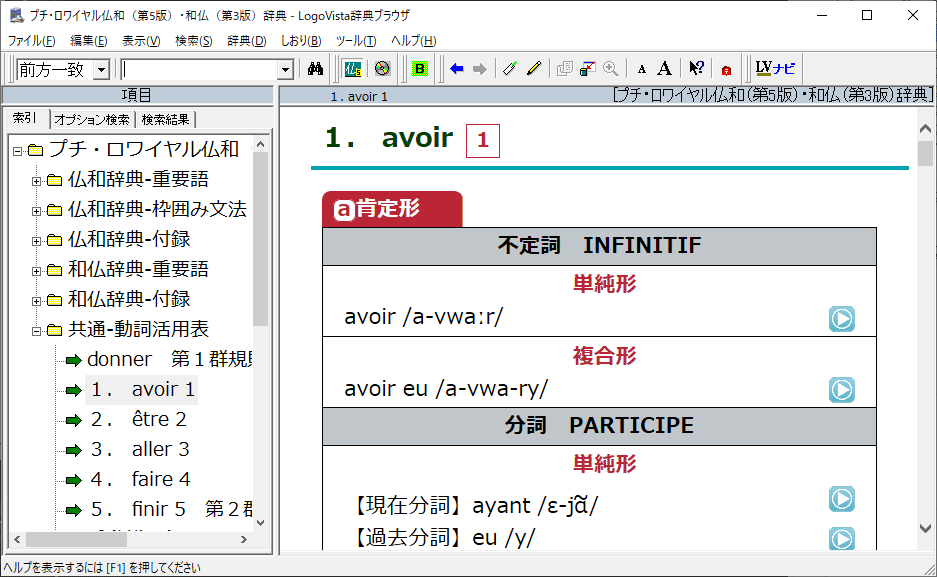Expand the 仏和辞典-重要語 folder

pyautogui.click(x=36, y=180)
